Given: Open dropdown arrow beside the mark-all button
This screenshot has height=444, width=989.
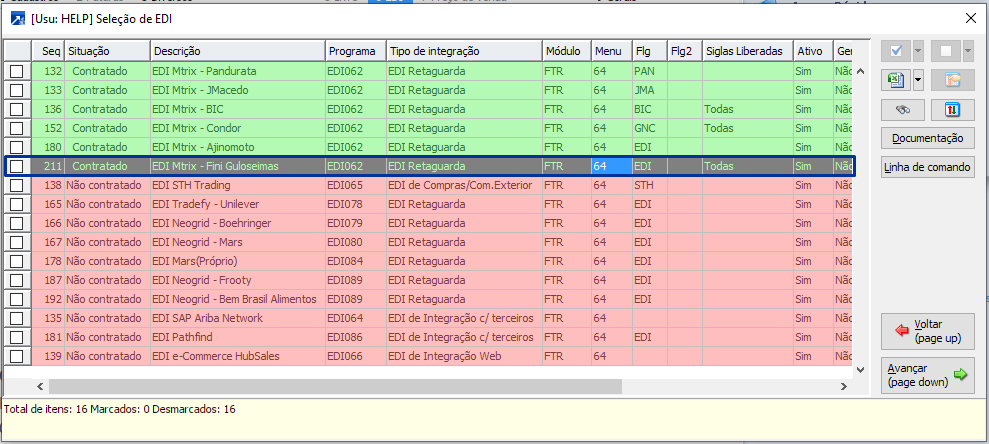Looking at the screenshot, I should [x=918, y=51].
